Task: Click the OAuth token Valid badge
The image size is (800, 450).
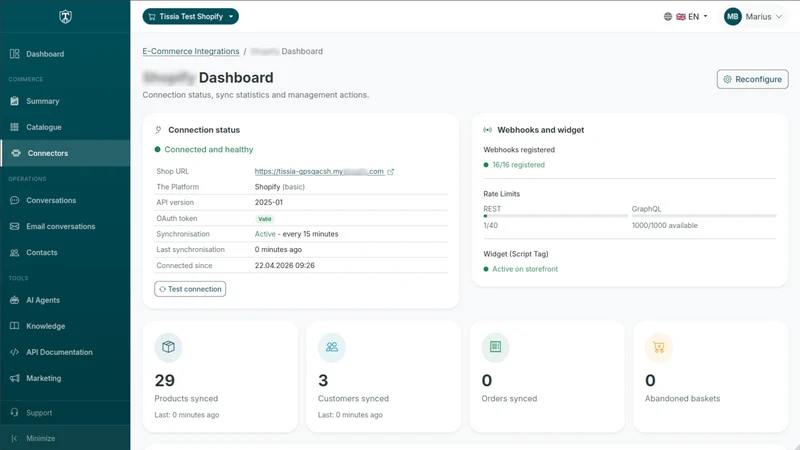Action: click(x=265, y=219)
